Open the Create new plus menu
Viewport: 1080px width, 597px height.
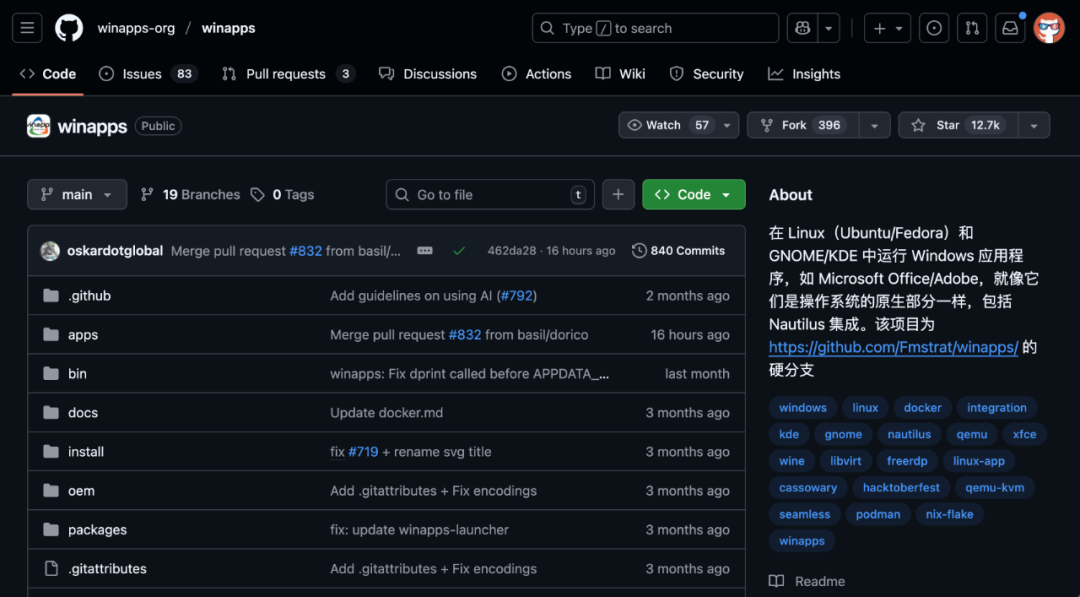(887, 28)
